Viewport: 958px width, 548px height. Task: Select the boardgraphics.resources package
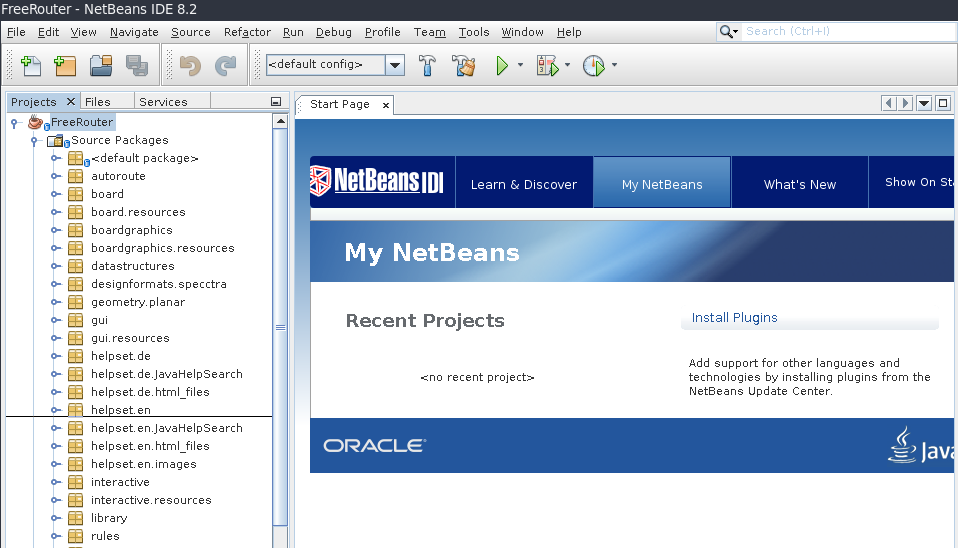point(163,248)
